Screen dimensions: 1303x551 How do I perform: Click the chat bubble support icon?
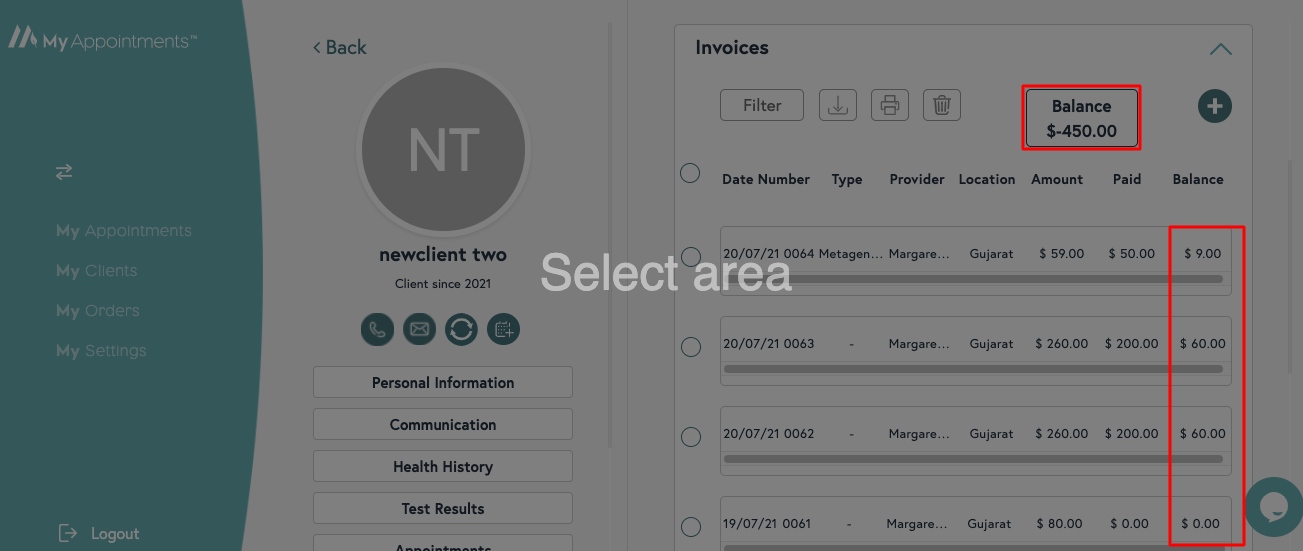[x=1273, y=507]
